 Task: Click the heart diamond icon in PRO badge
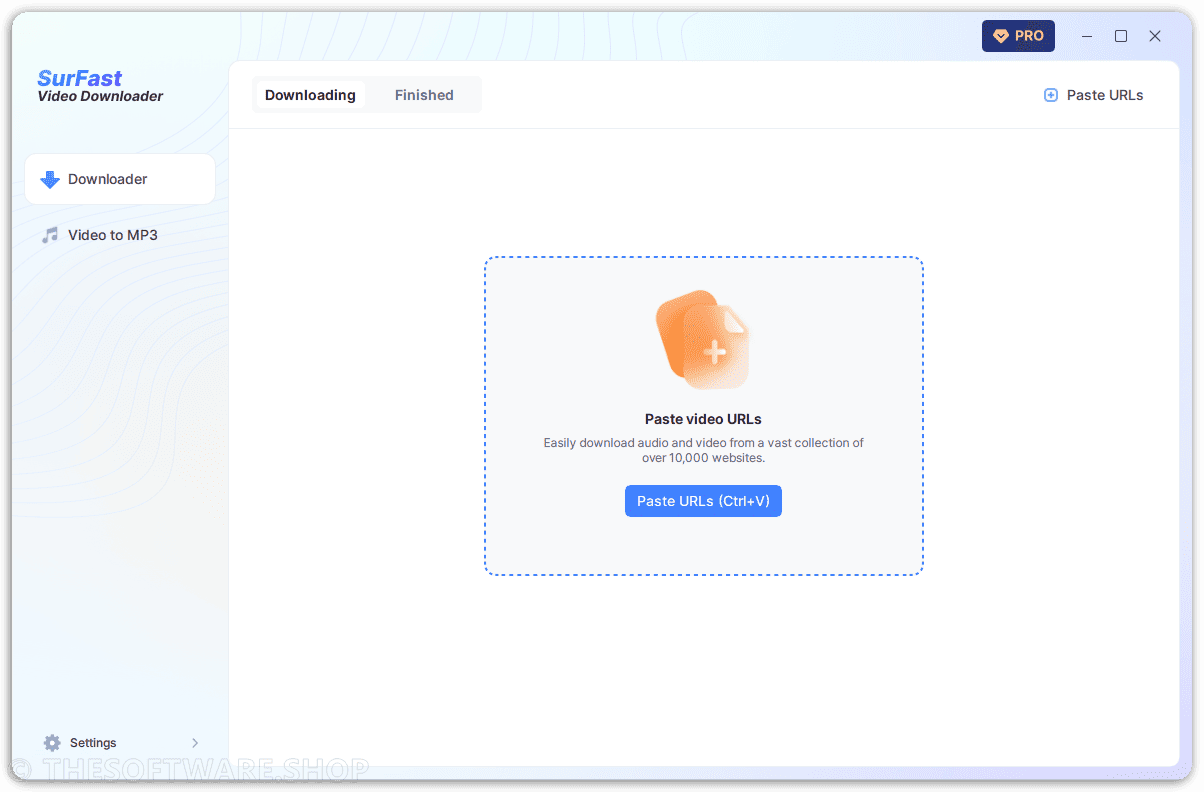[x=1000, y=36]
